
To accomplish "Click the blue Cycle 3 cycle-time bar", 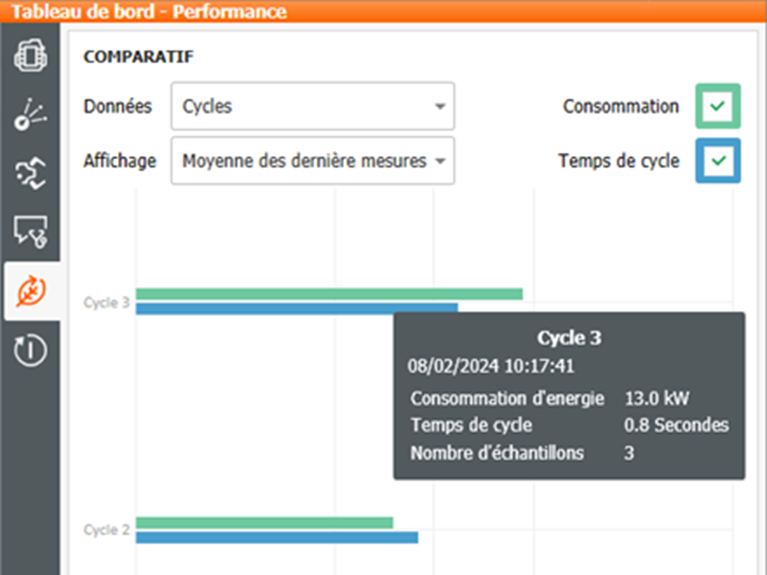I will 296,308.
